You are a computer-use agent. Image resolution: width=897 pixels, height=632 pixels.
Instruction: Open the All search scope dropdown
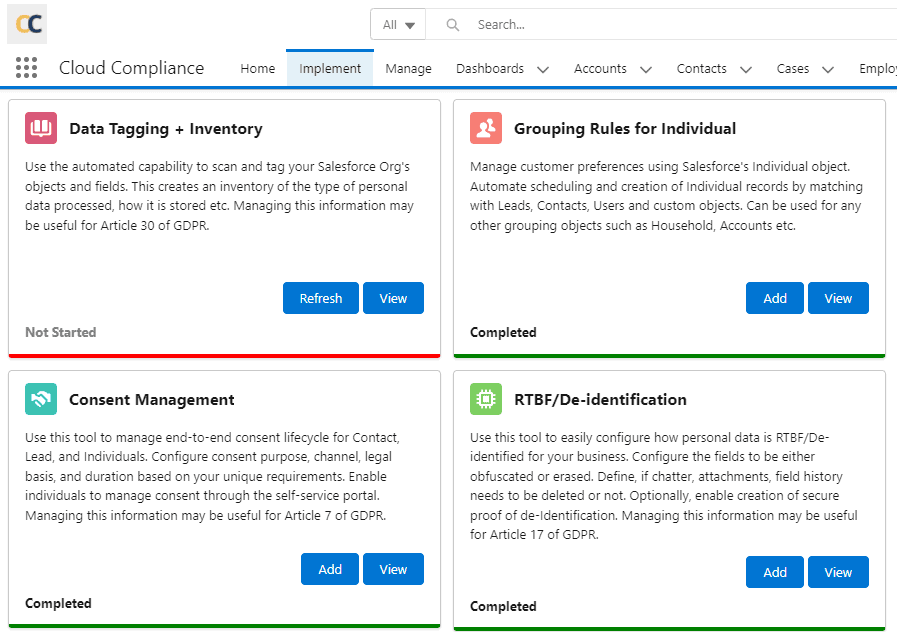398,25
